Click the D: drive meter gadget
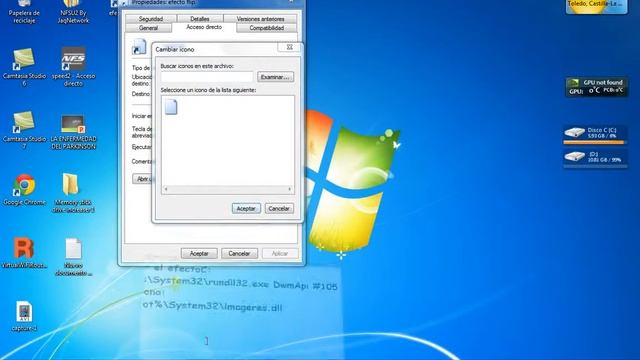The height and width of the screenshot is (360, 640). [595, 158]
